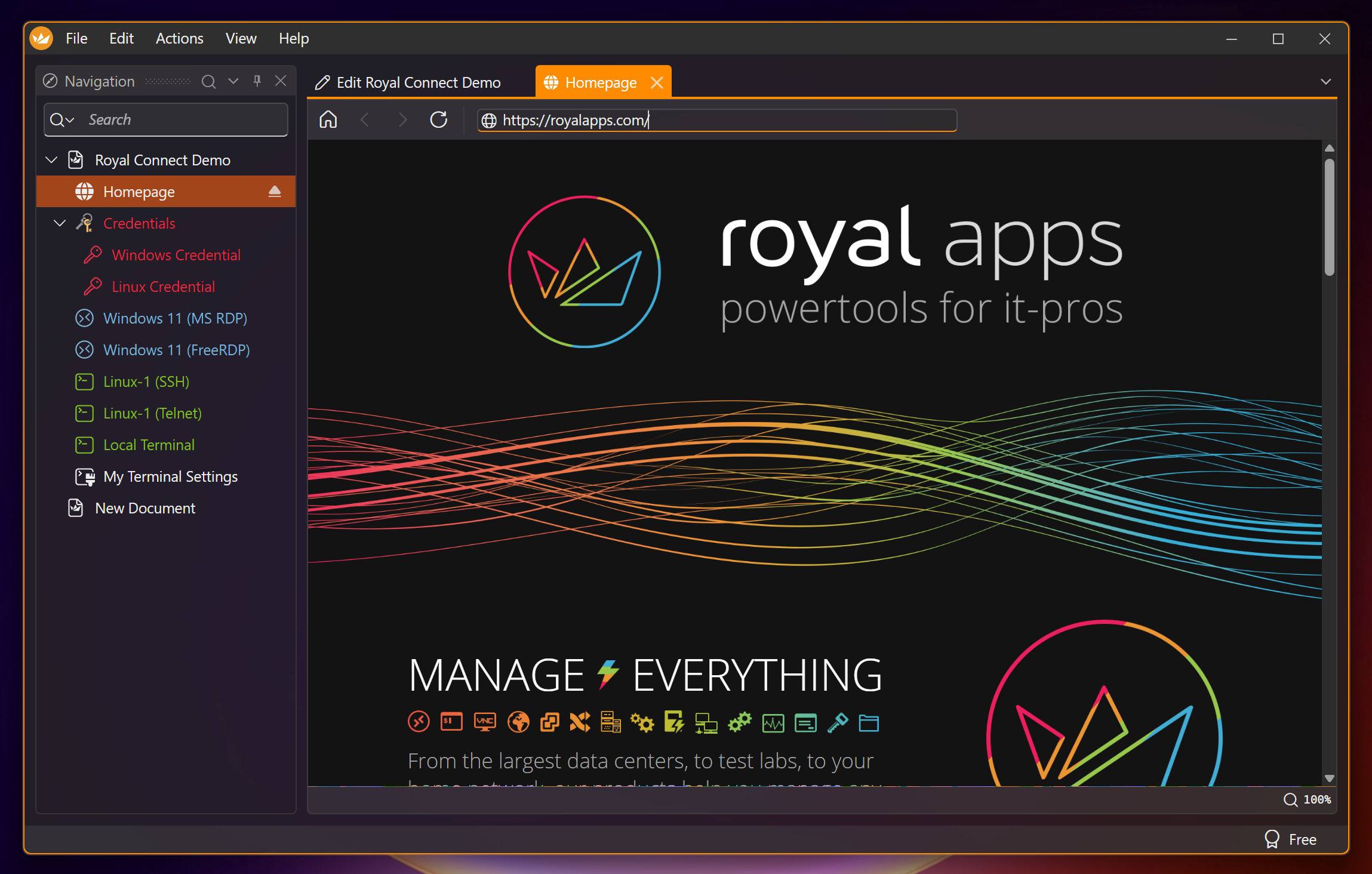
Task: Click the Linux-1 (SSH) terminal icon
Action: tap(84, 381)
